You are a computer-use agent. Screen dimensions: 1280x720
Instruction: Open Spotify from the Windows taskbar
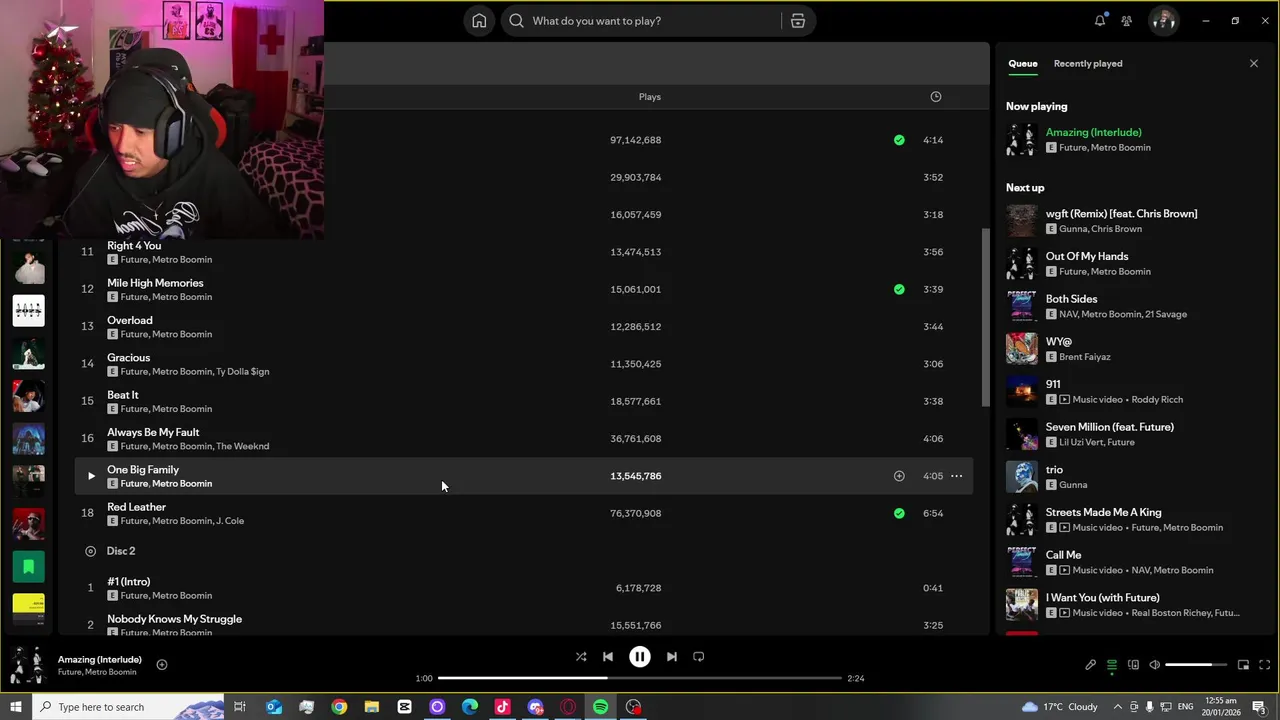coord(601,707)
